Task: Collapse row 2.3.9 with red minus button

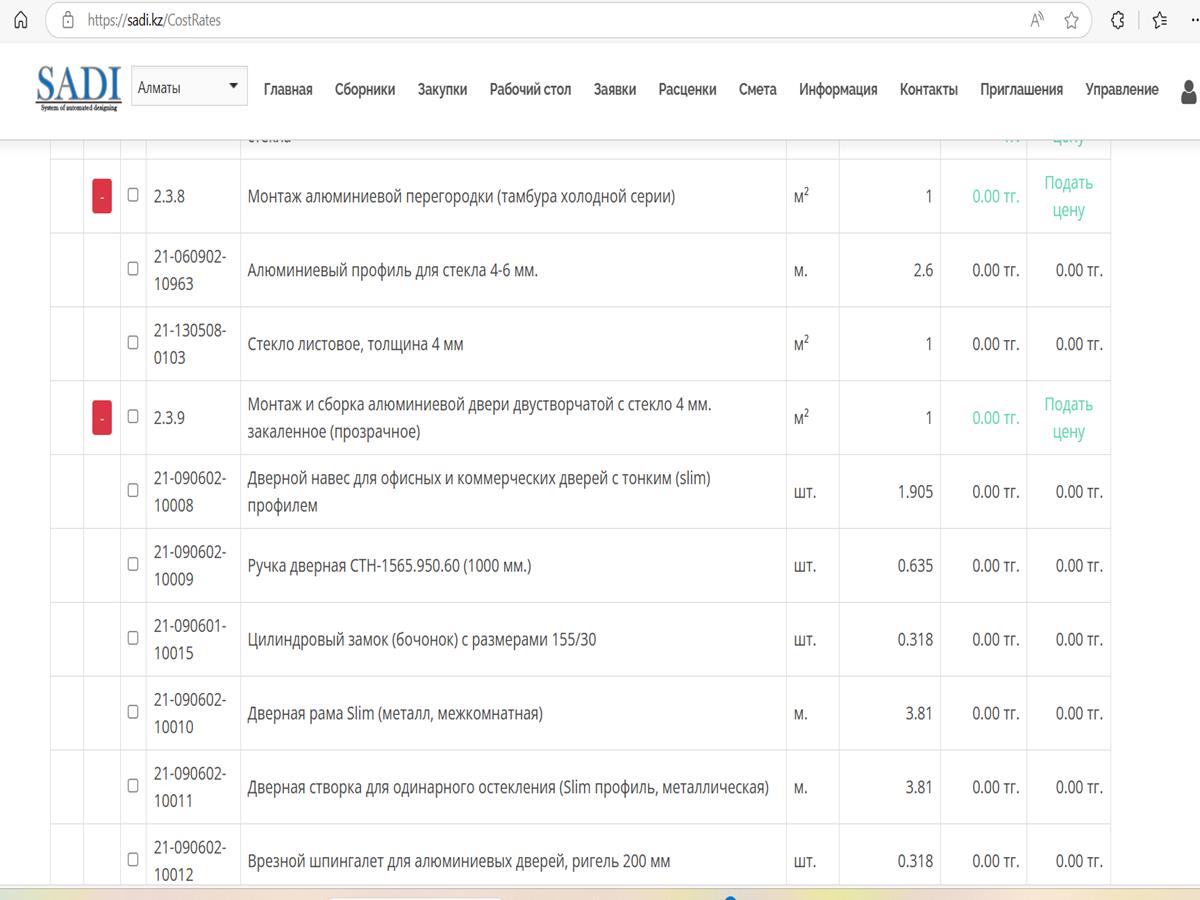Action: pyautogui.click(x=102, y=418)
